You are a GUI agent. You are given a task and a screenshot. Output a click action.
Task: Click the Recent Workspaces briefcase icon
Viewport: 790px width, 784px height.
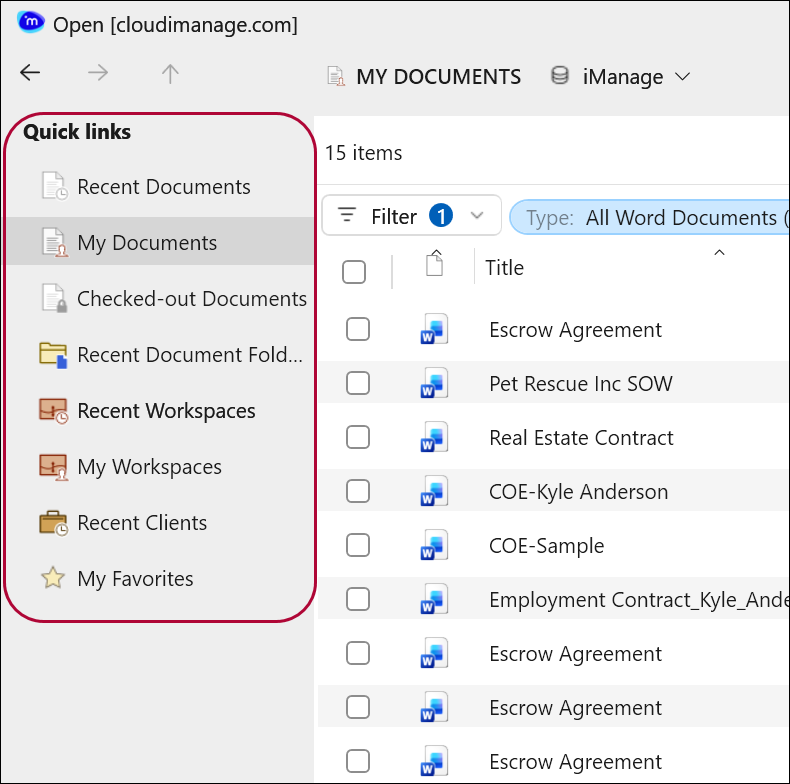tap(53, 411)
